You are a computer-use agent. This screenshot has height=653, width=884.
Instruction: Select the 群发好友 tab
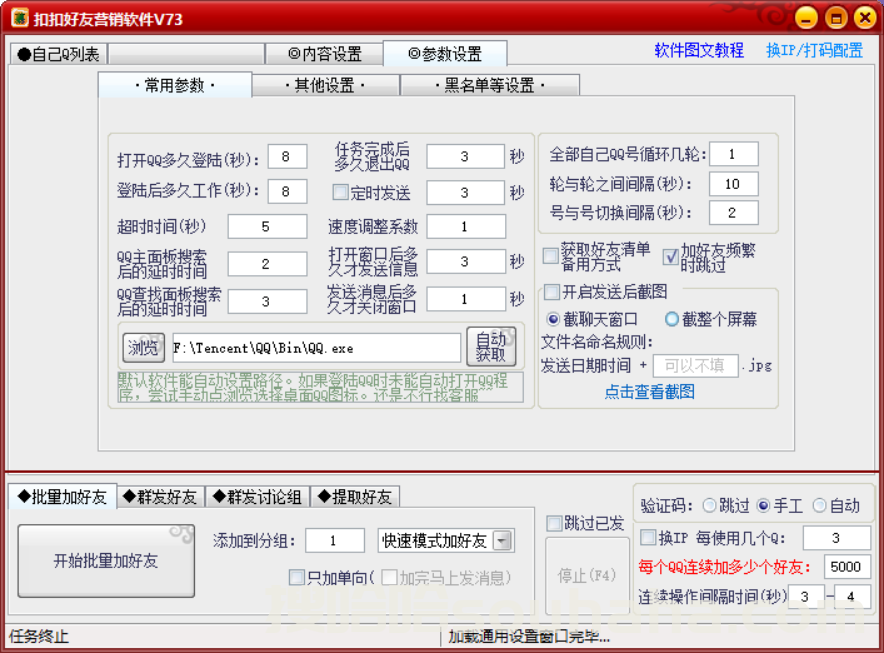tap(160, 495)
